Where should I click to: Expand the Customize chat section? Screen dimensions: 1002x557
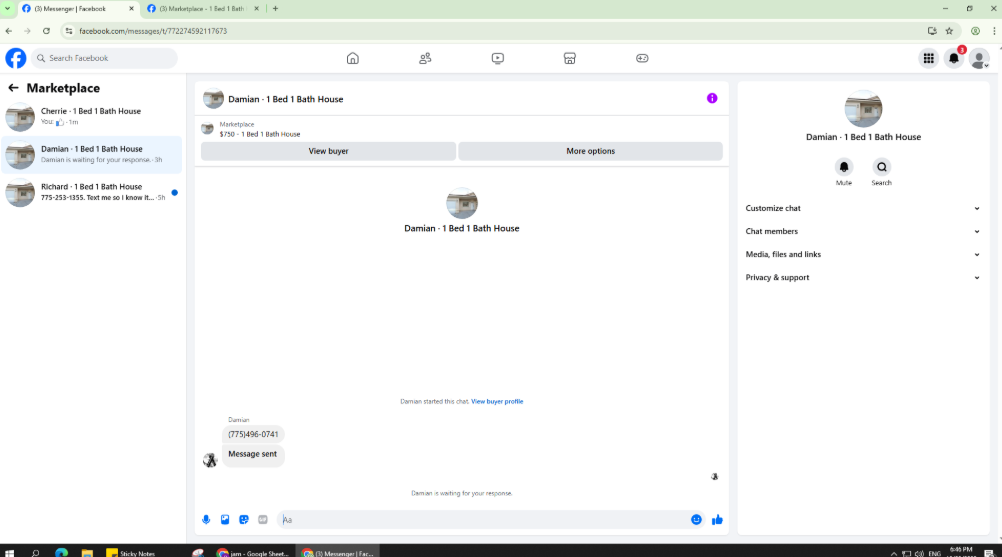pyautogui.click(x=862, y=208)
